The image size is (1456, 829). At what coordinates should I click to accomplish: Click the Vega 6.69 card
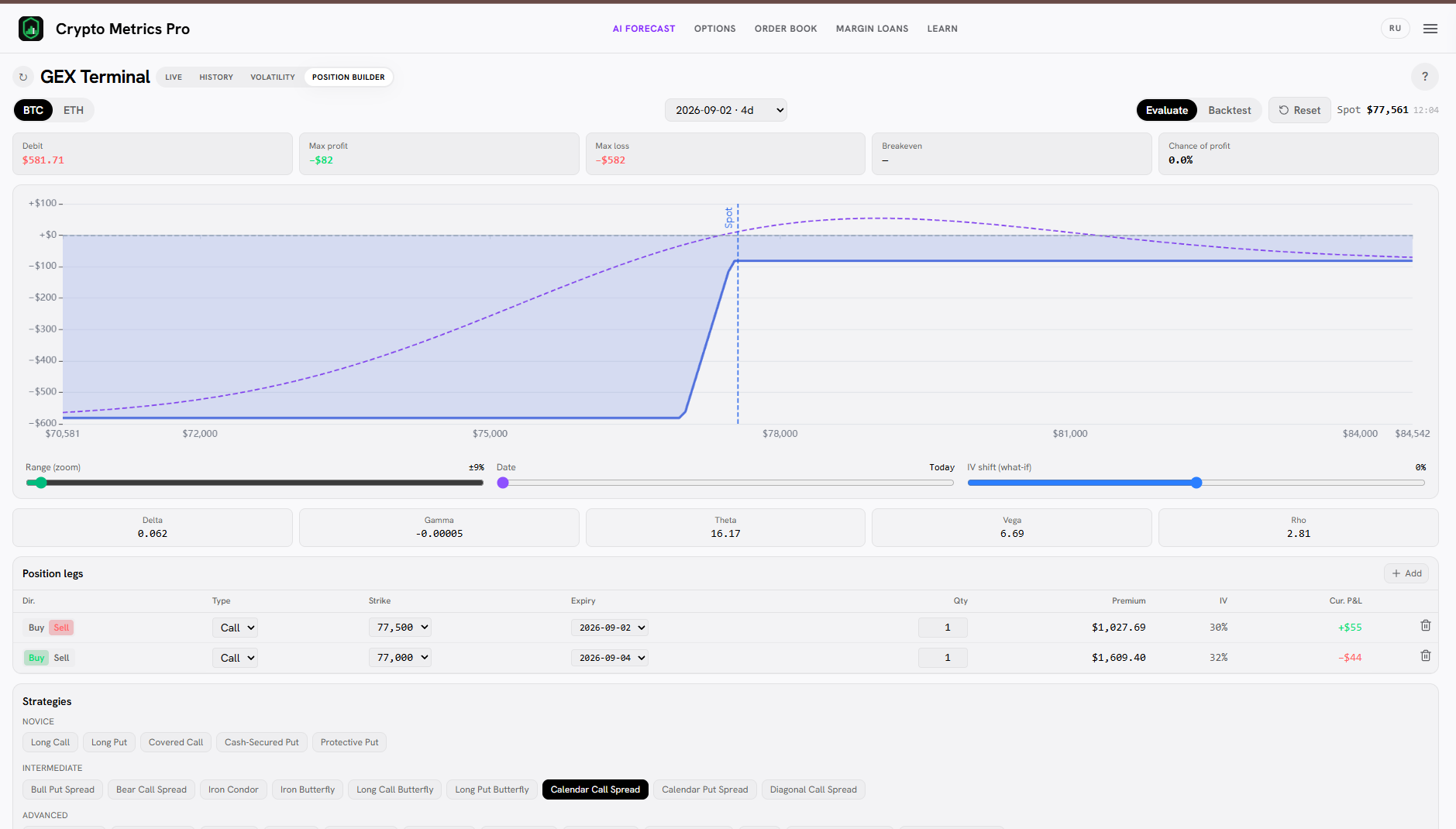[x=1012, y=528]
